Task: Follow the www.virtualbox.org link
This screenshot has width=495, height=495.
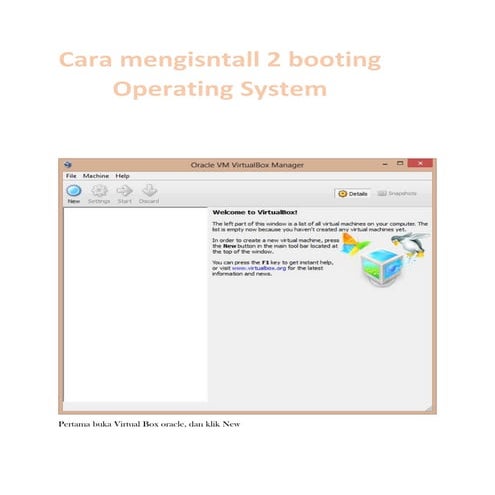Action: coord(259,268)
